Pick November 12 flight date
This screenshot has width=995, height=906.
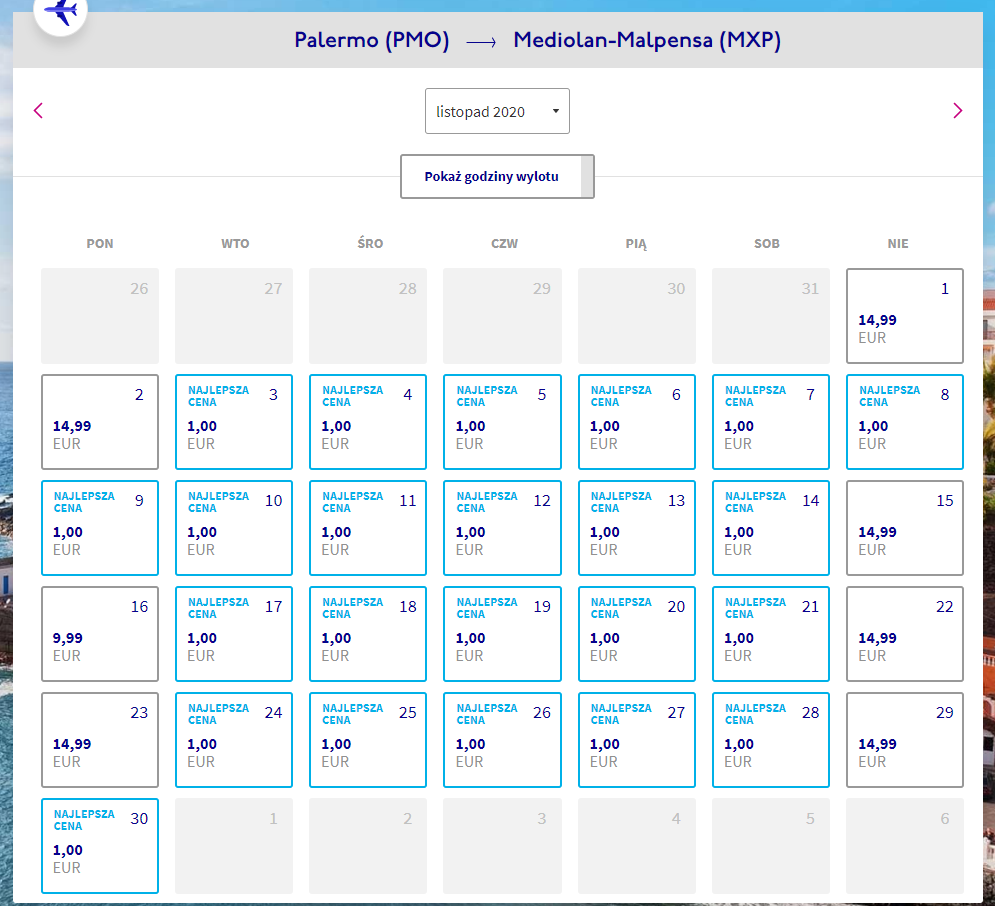point(502,528)
